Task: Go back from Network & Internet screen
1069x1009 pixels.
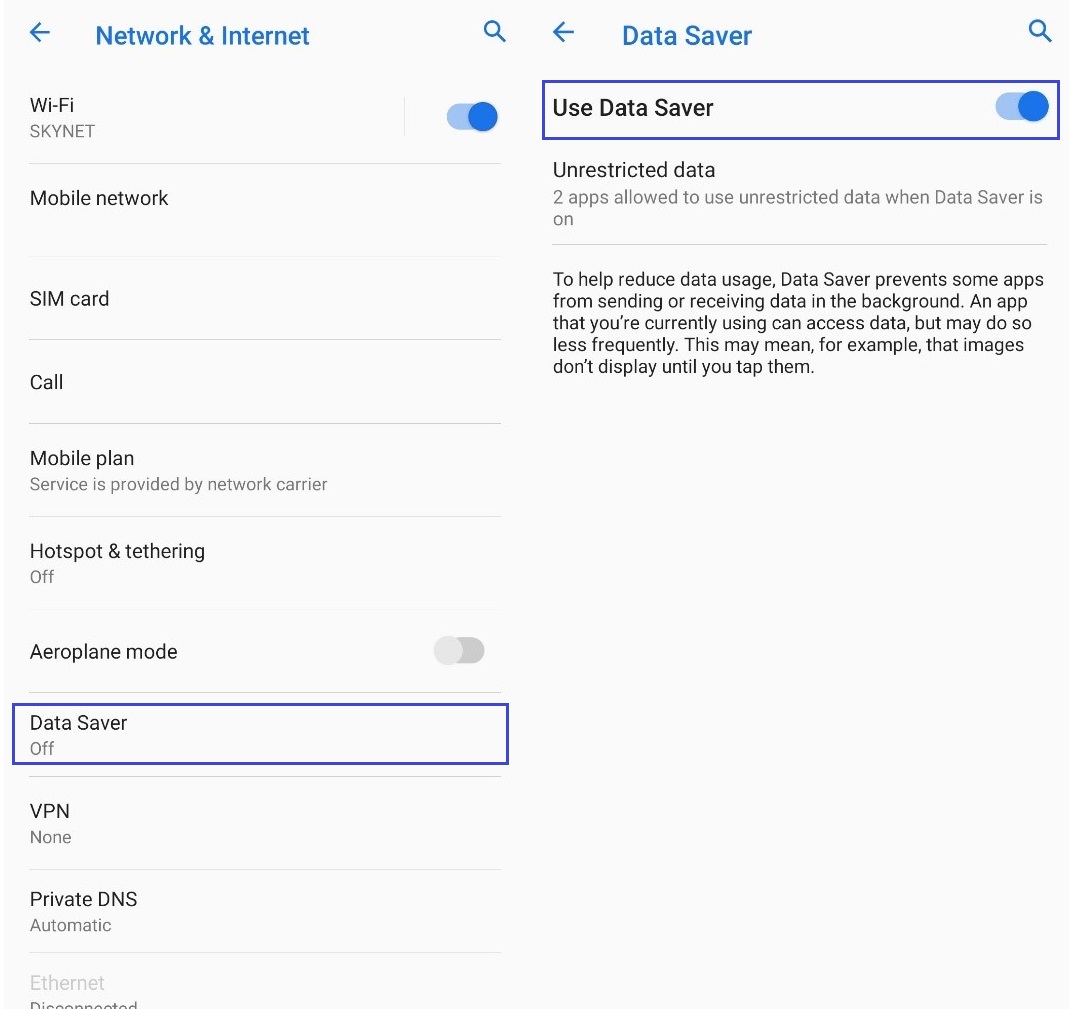Action: (x=40, y=32)
